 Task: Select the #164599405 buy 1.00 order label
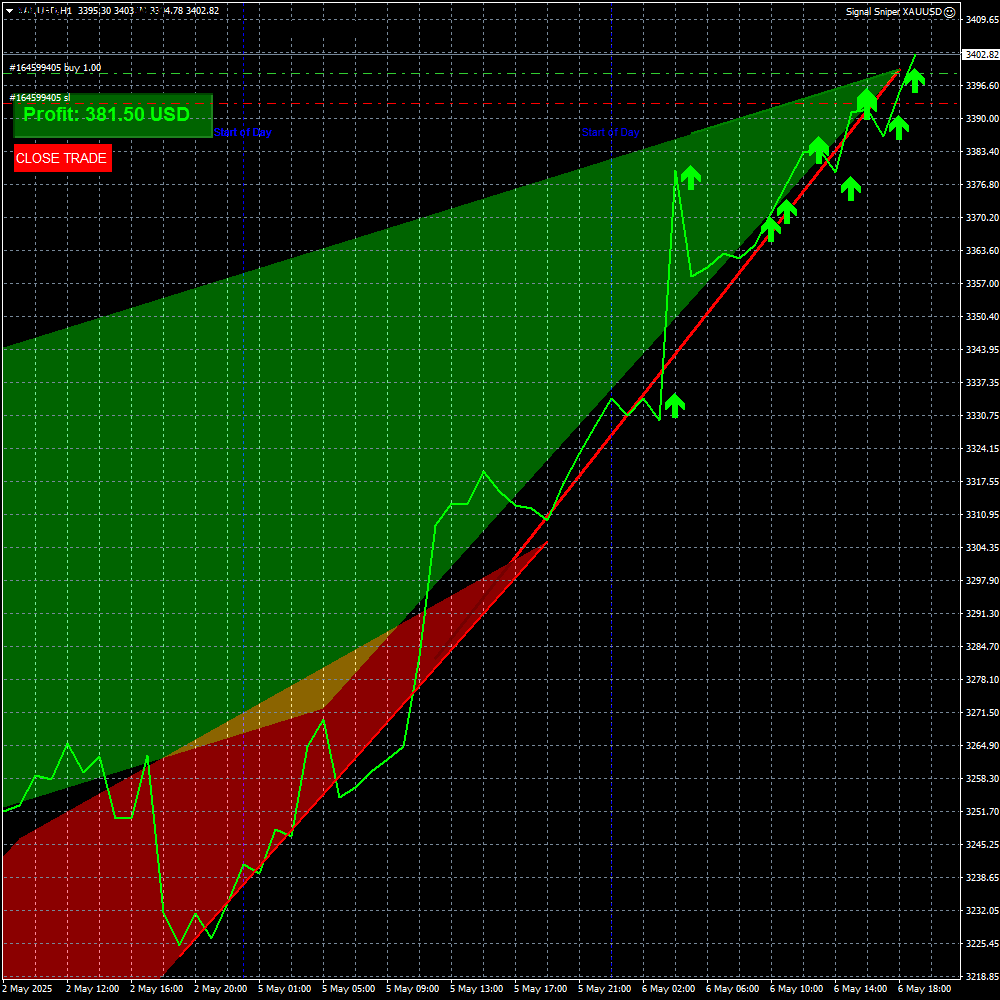pyautogui.click(x=55, y=68)
